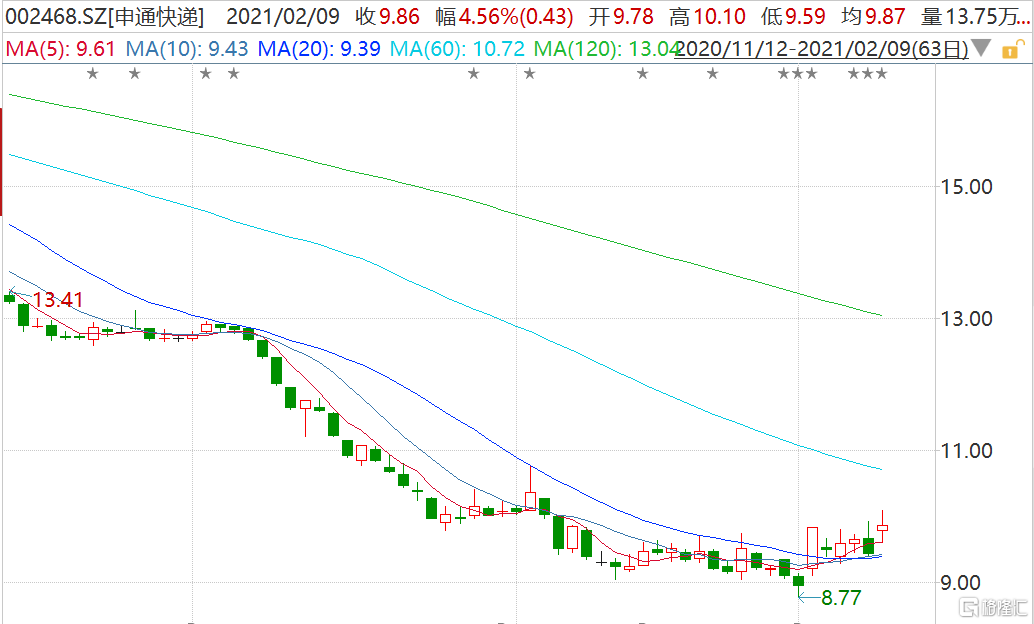Screen dimensions: 1034x624
Task: Click the MA(120): 13.04 indicator label
Action: point(607,49)
